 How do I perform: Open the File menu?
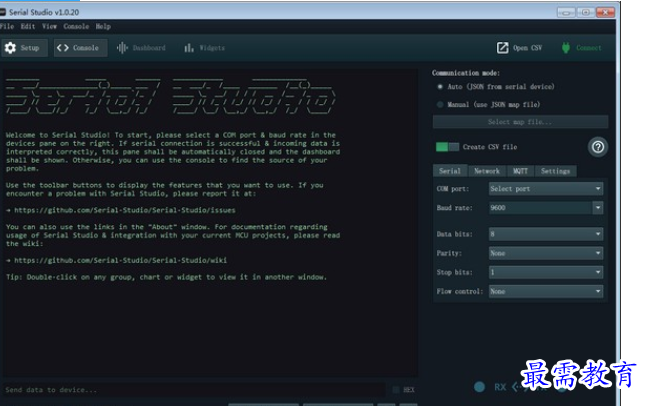7,26
